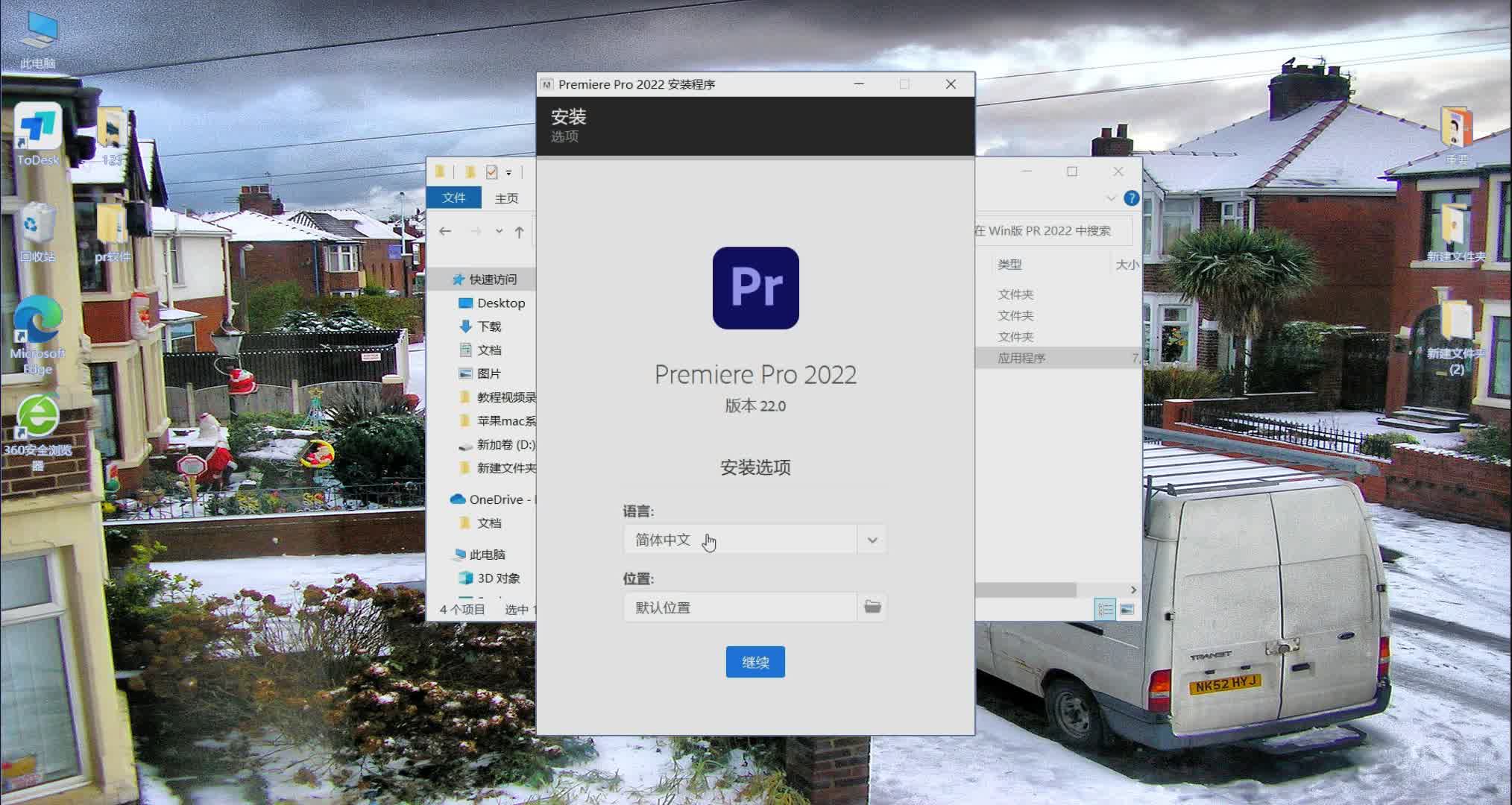Select the 重要 folder on the desktop
The height and width of the screenshot is (805, 1512).
point(1456,135)
